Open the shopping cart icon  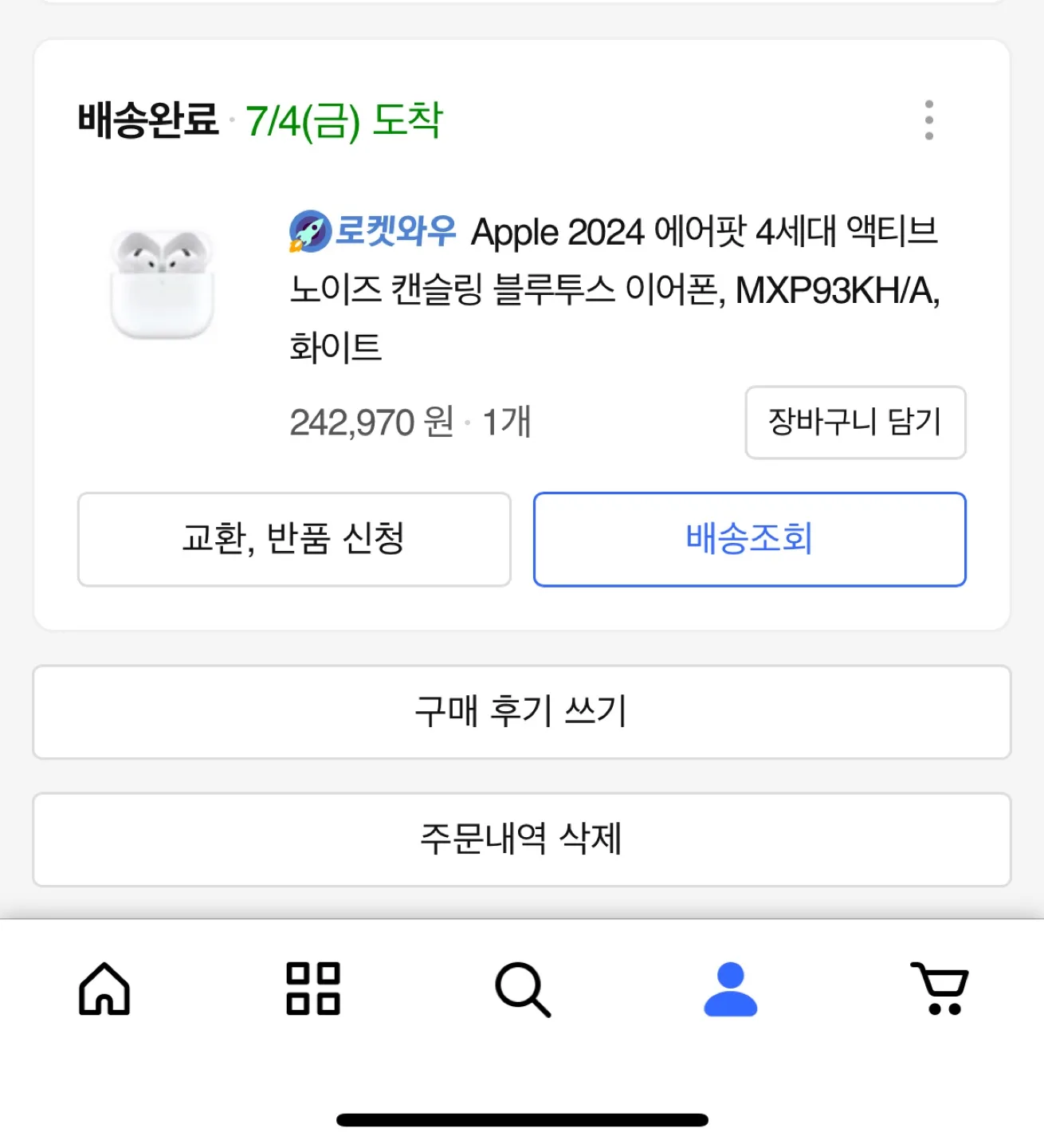coord(940,989)
